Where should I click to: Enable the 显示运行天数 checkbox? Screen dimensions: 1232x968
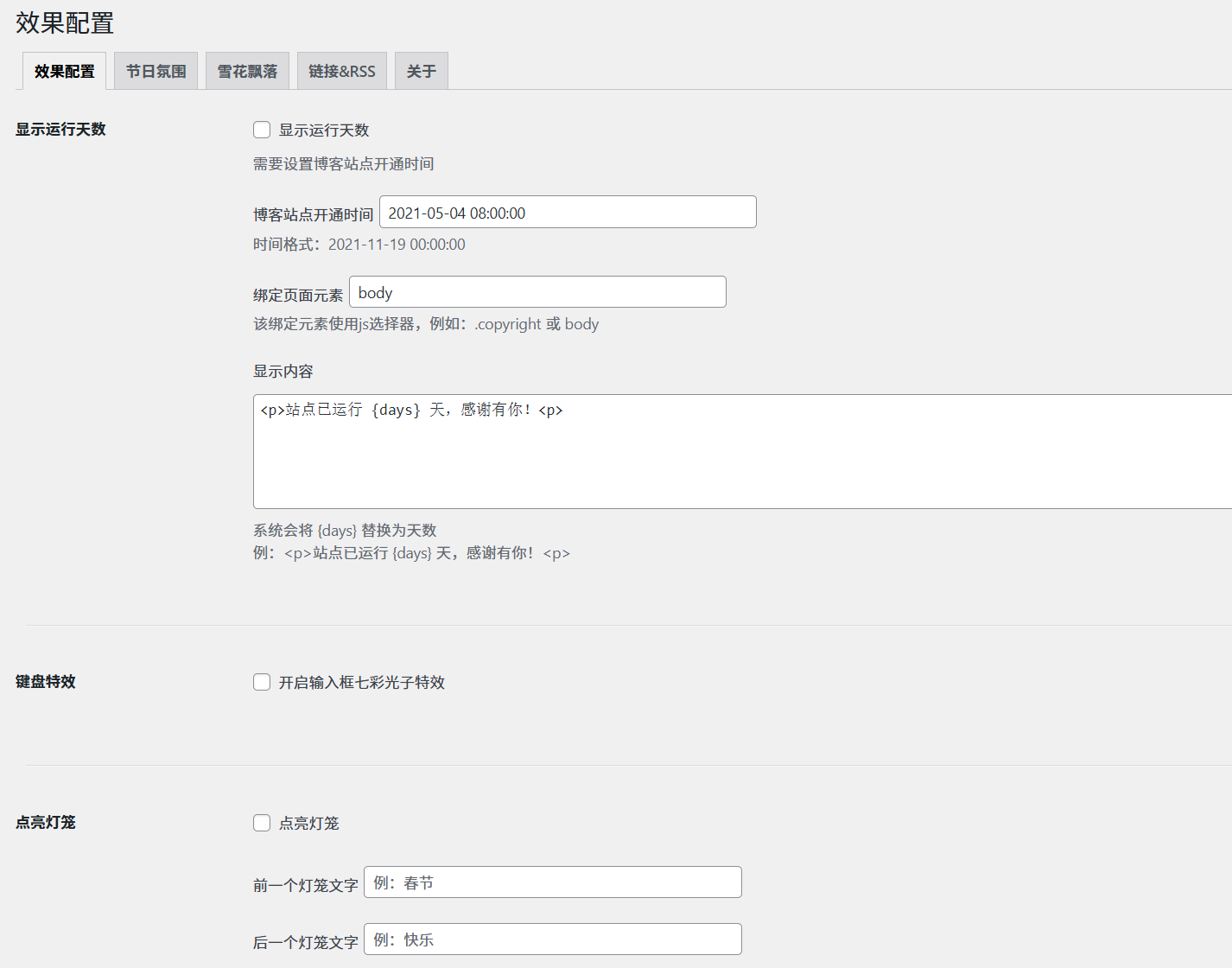(x=262, y=130)
